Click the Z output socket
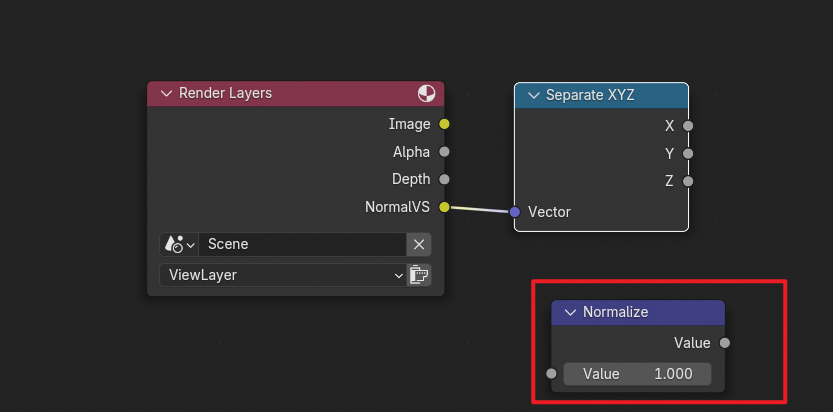The image size is (833, 412). [x=688, y=181]
